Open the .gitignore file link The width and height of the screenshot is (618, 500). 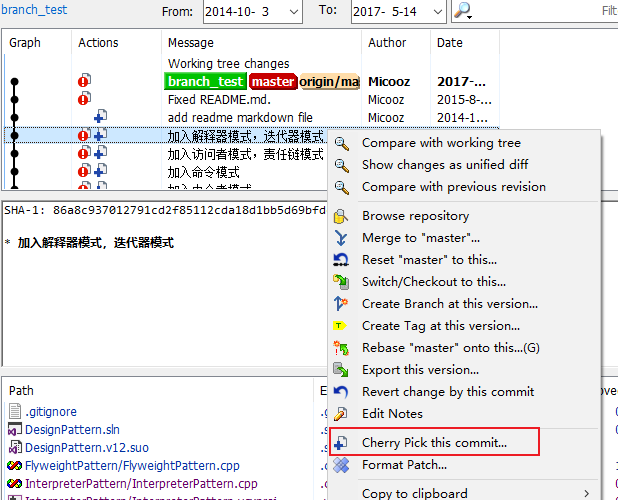click(51, 412)
